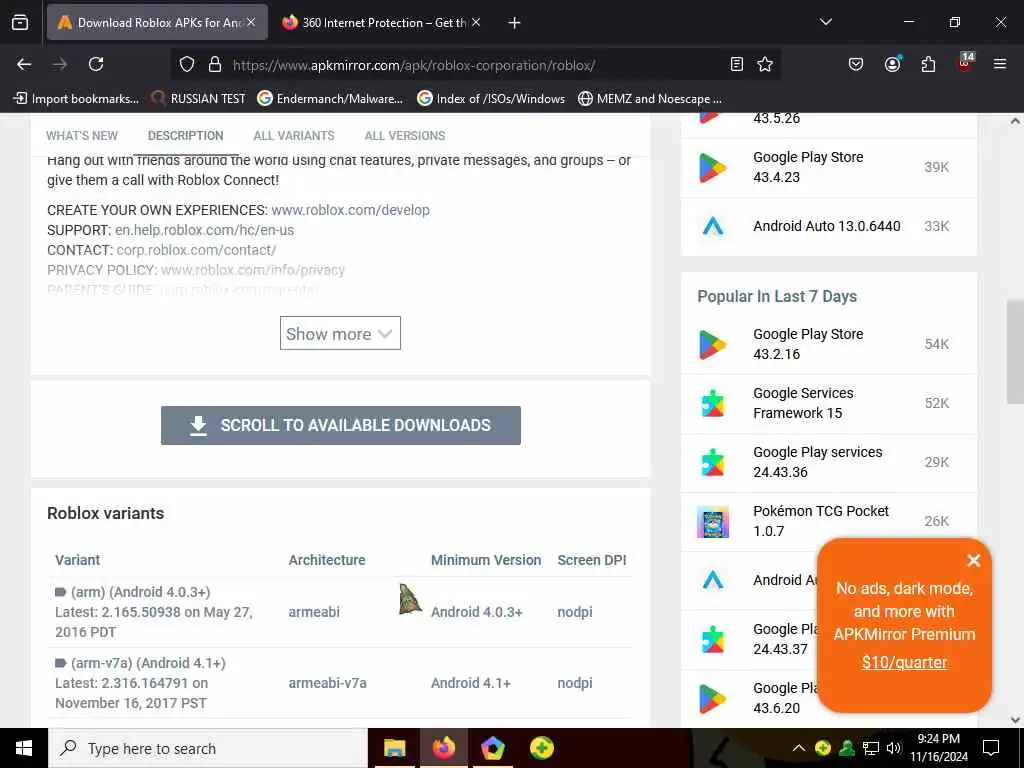
Task: Click the Firefox back arrow button
Action: pos(24,64)
